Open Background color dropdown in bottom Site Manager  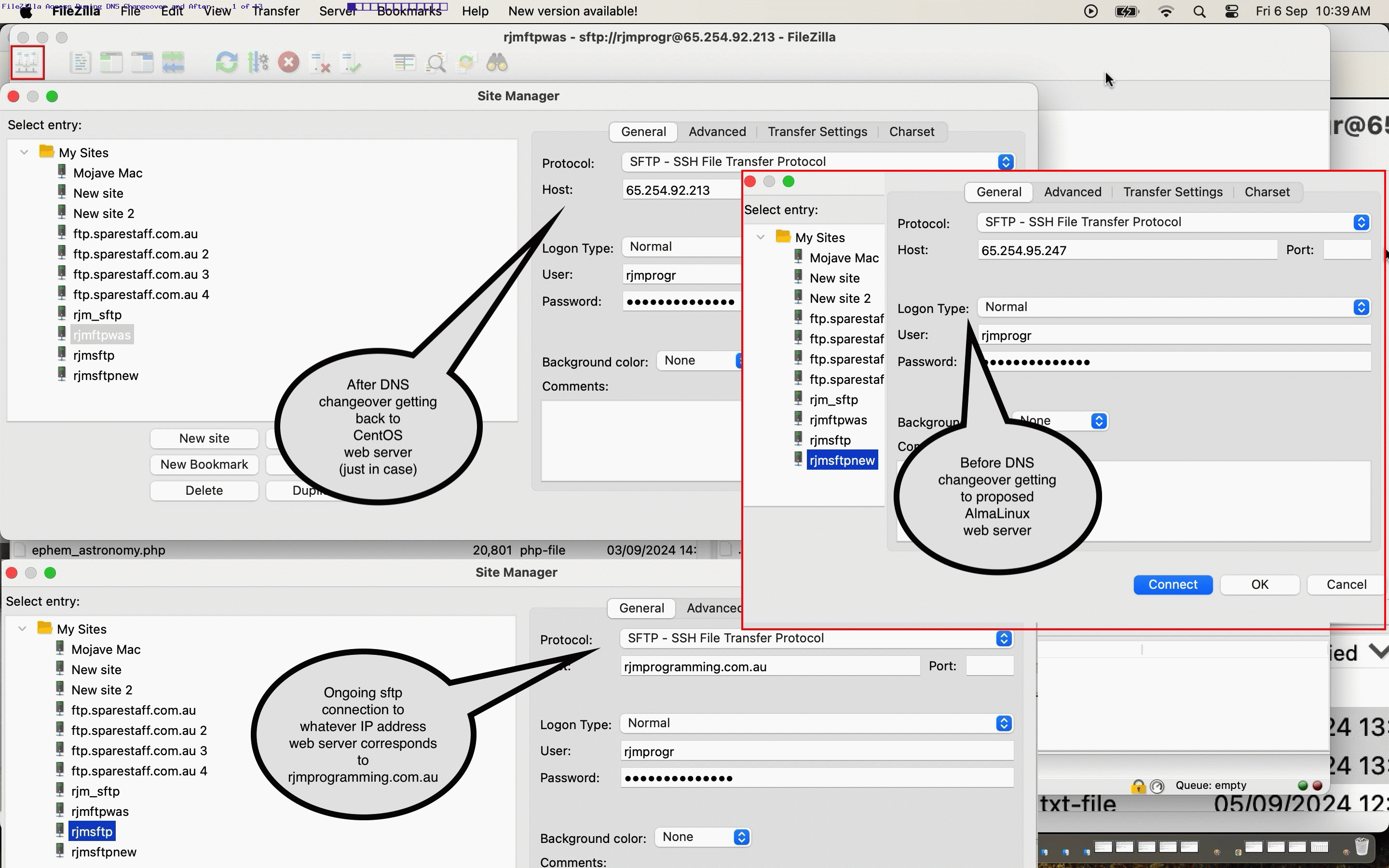703,837
